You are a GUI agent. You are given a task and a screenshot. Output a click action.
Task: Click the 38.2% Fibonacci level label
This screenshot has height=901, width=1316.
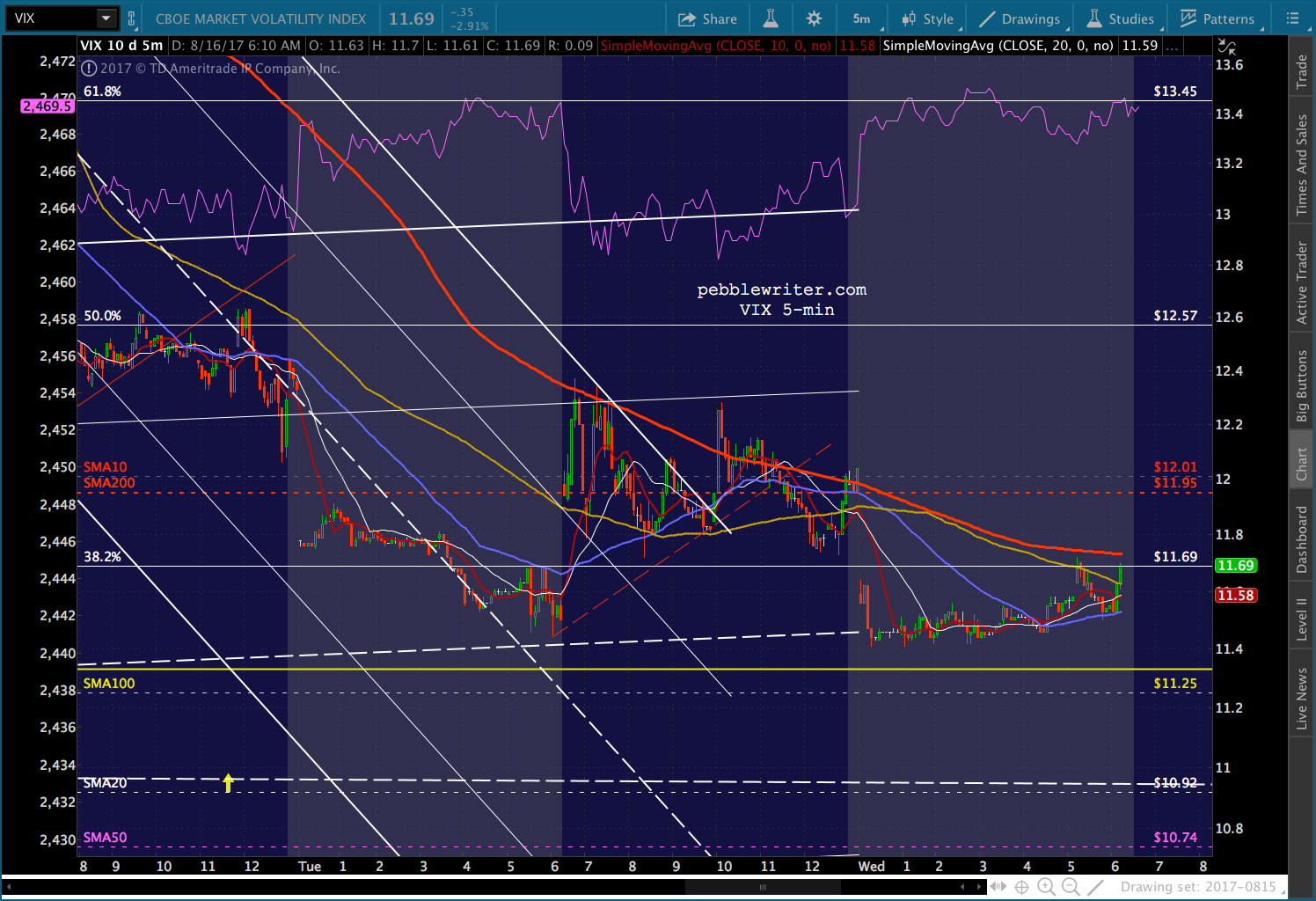102,557
